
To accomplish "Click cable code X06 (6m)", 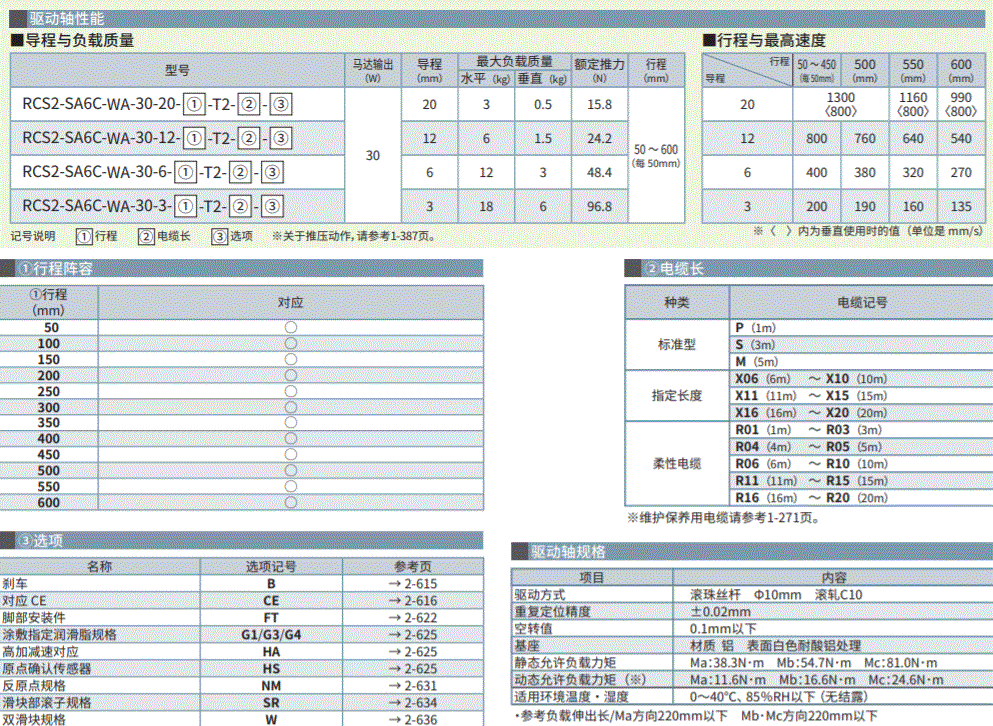I will [x=762, y=379].
